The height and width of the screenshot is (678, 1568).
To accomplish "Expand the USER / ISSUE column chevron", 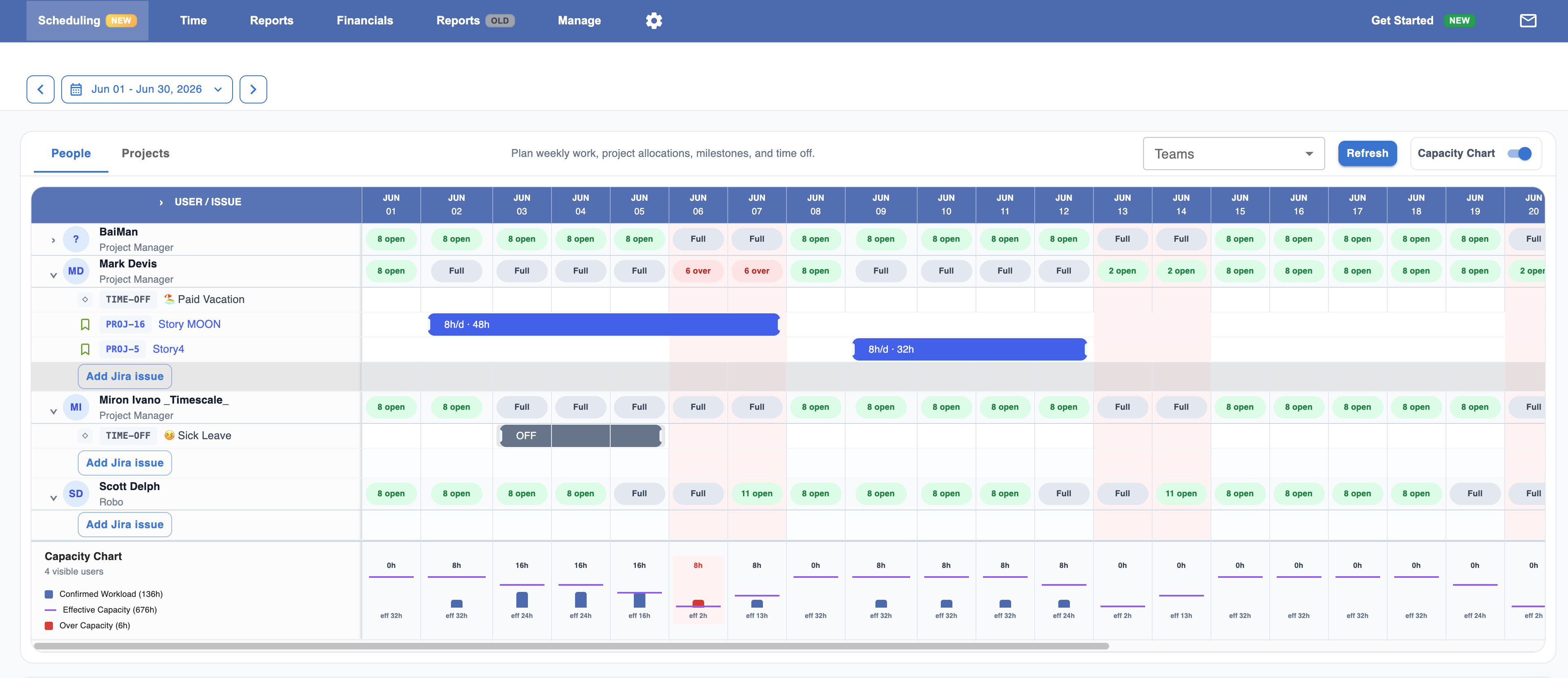I will [x=161, y=202].
